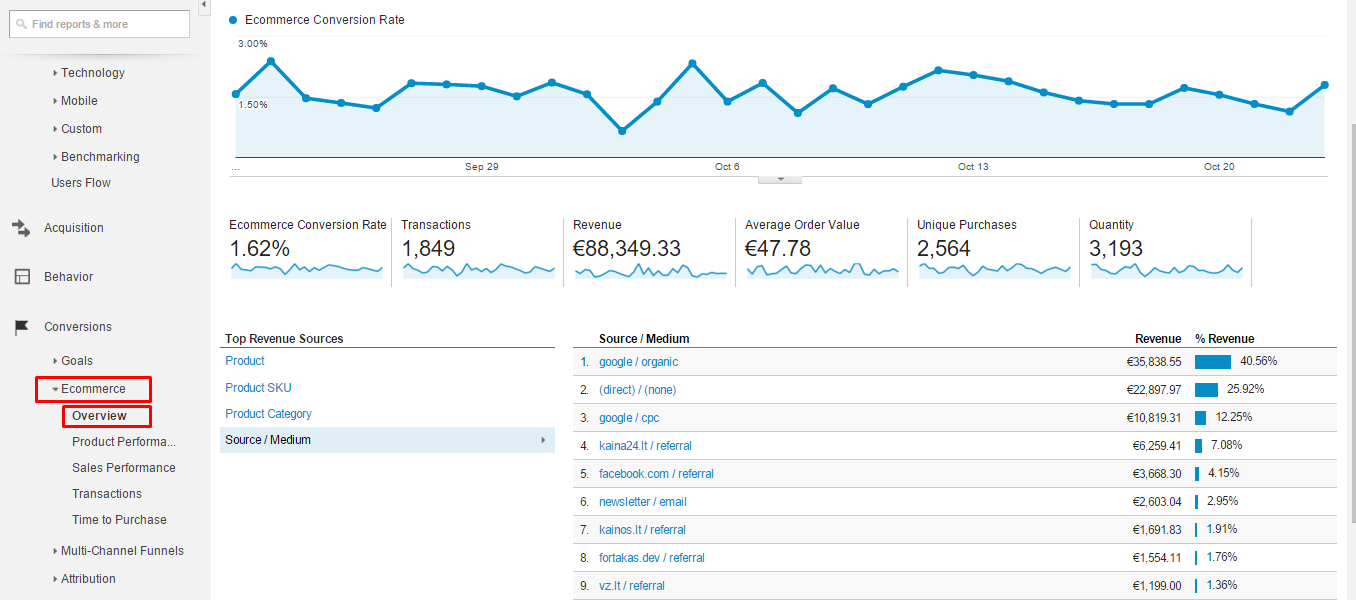
Task: Open the fortakas.dev / referral source
Action: 652,558
